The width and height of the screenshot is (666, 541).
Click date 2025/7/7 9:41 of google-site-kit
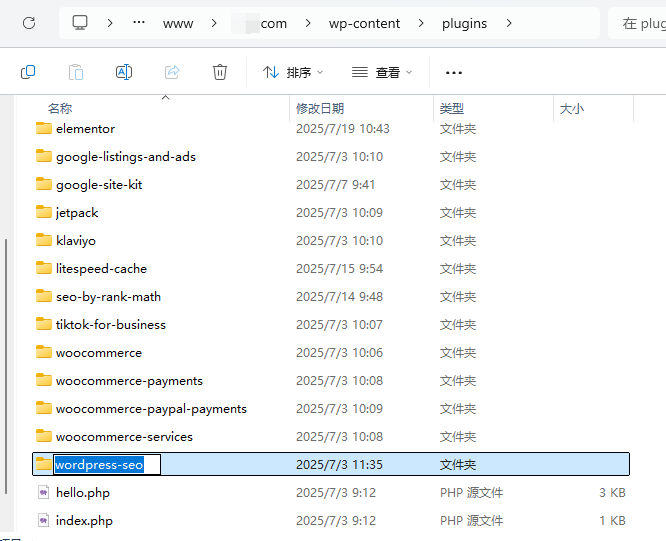336,185
